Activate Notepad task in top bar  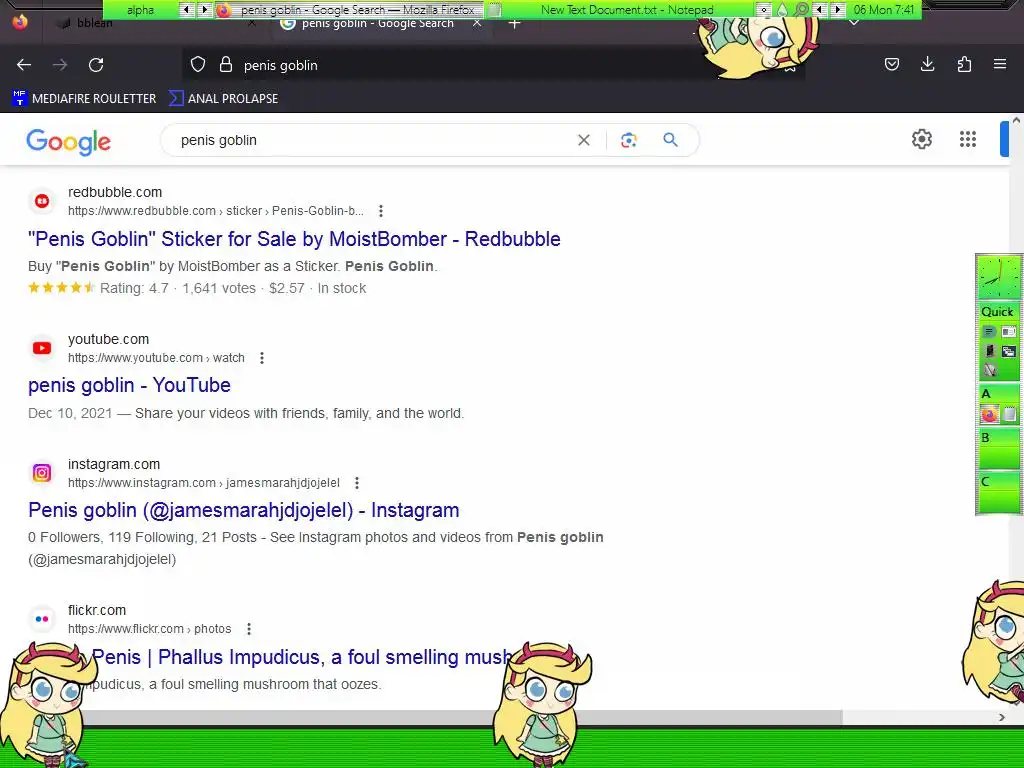click(x=618, y=10)
